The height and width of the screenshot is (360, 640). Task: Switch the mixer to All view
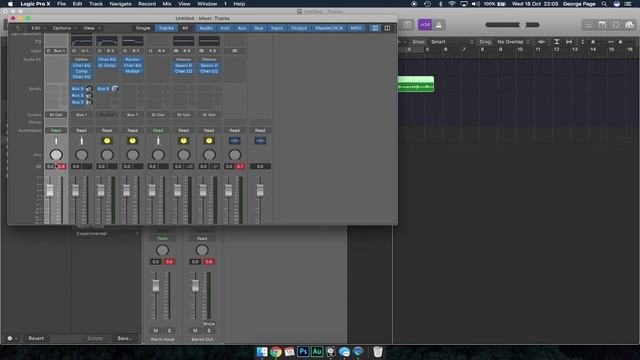point(185,28)
